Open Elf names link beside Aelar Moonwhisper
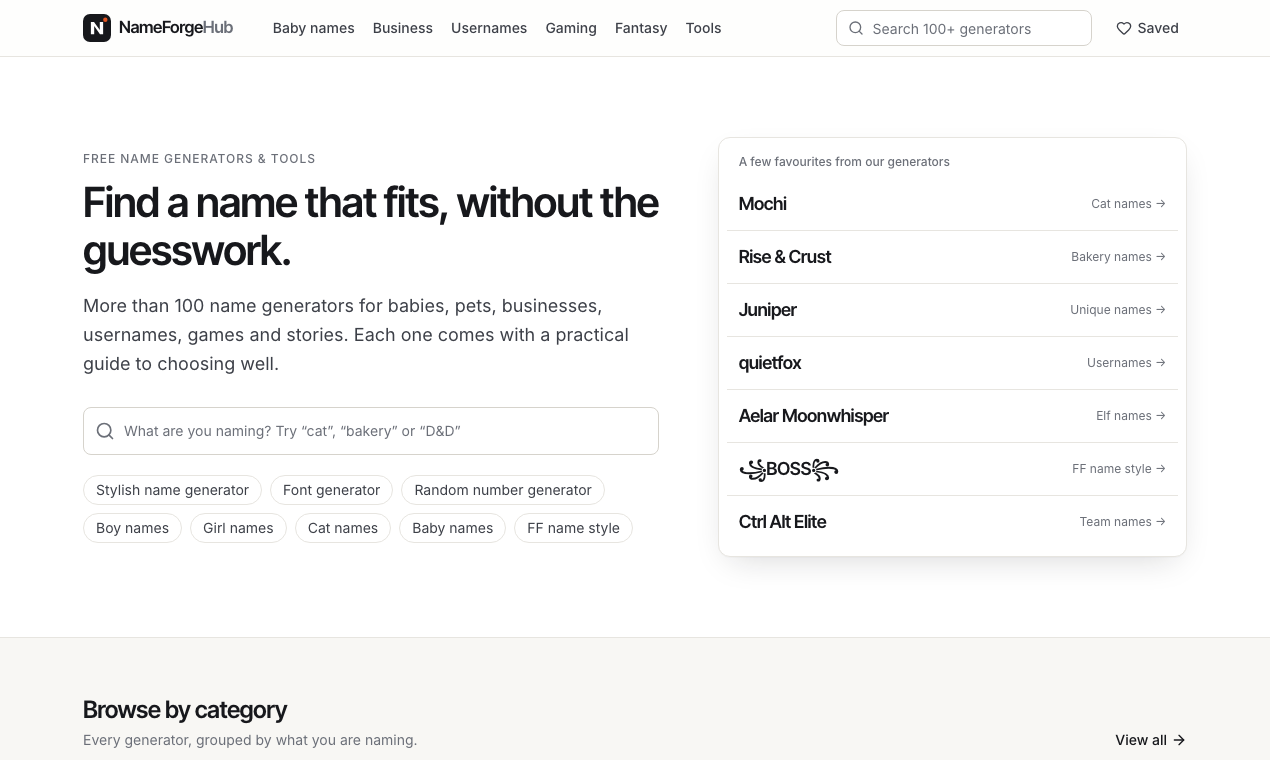This screenshot has height=760, width=1270. 1131,416
